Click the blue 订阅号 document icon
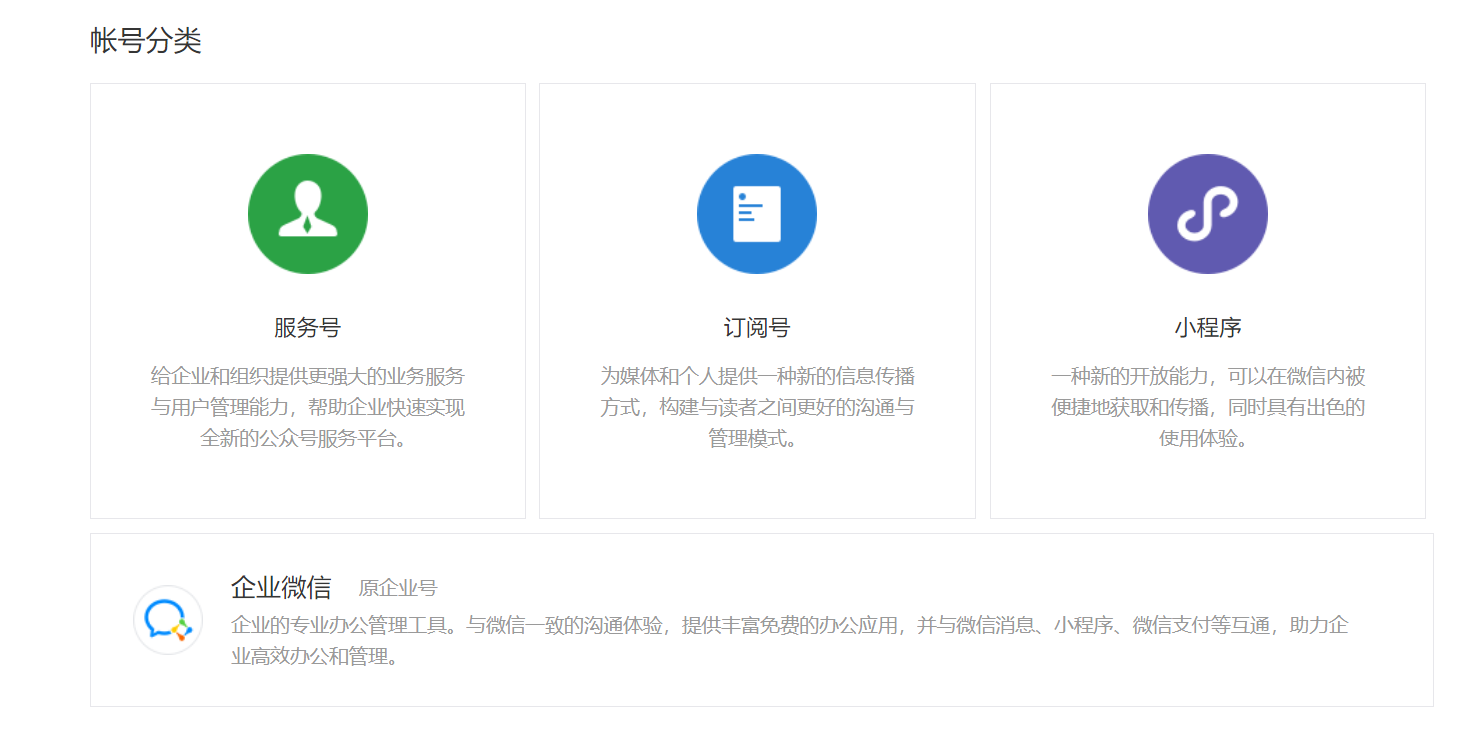The height and width of the screenshot is (732, 1467). (x=757, y=214)
